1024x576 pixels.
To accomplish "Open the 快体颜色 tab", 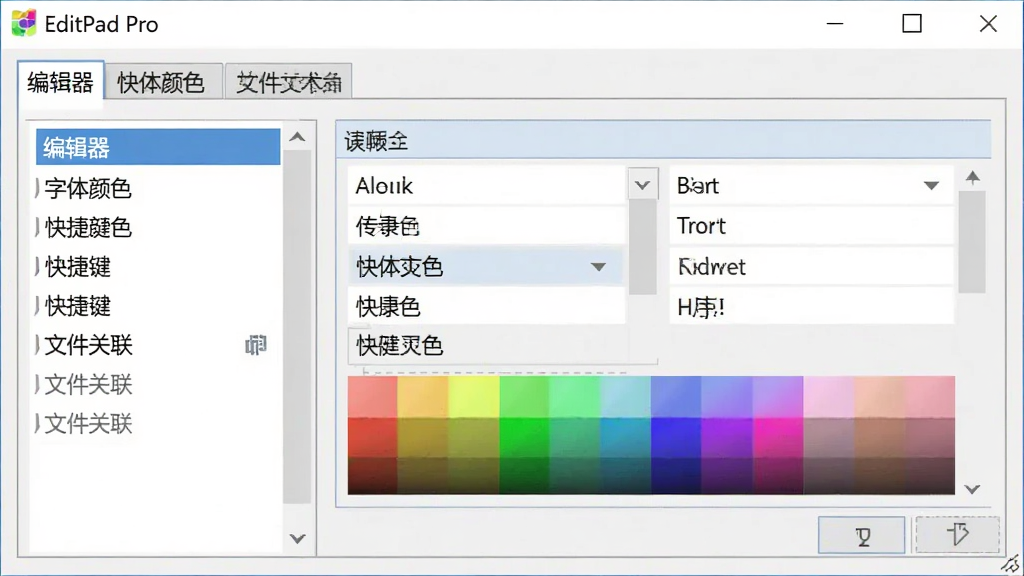I will [x=163, y=82].
